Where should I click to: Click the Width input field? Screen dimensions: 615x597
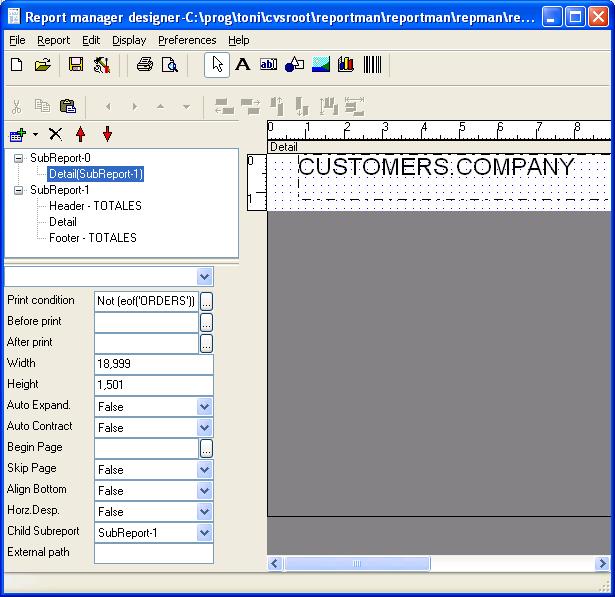click(153, 364)
